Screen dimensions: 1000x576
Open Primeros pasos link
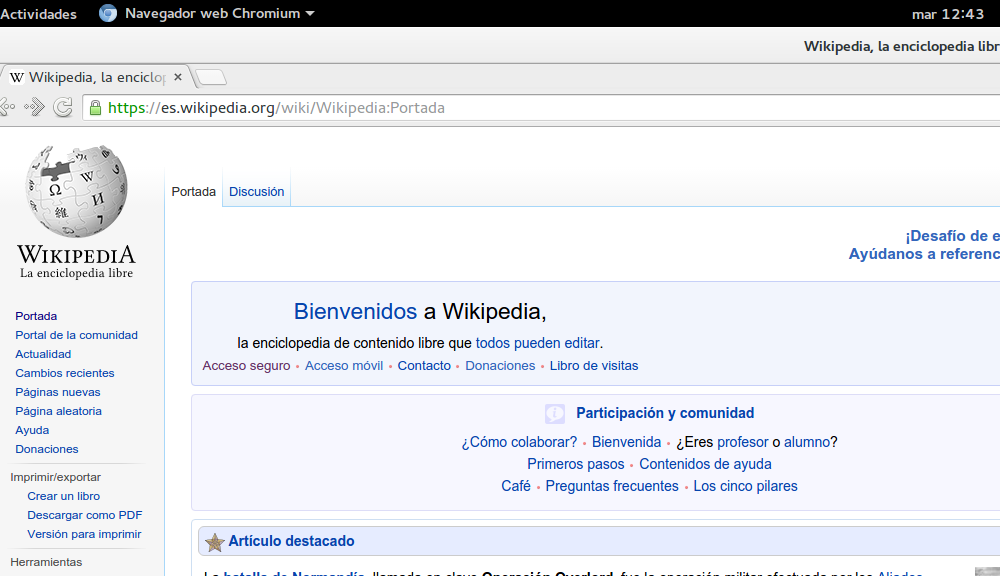[575, 464]
